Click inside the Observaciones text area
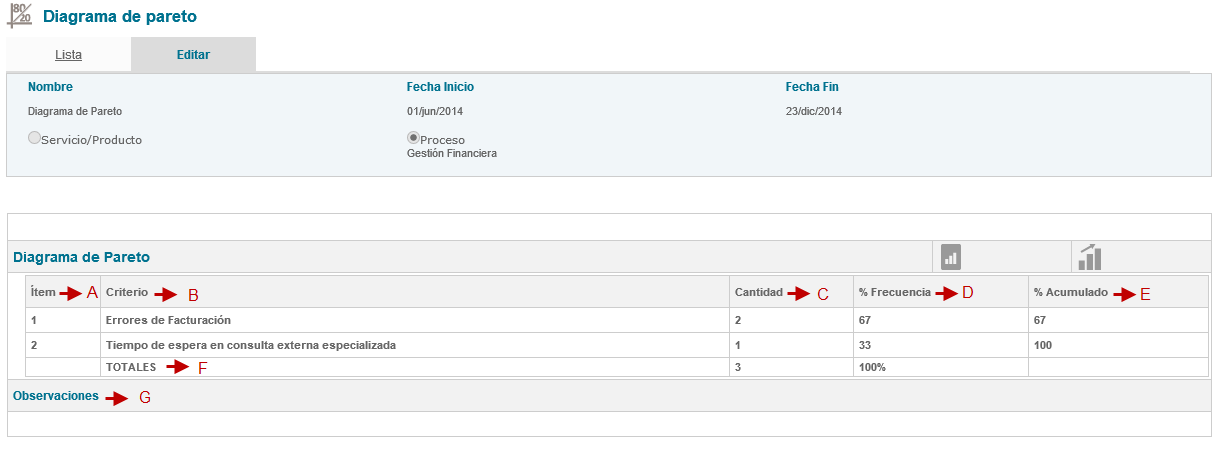This screenshot has height=459, width=1217. pos(608,424)
